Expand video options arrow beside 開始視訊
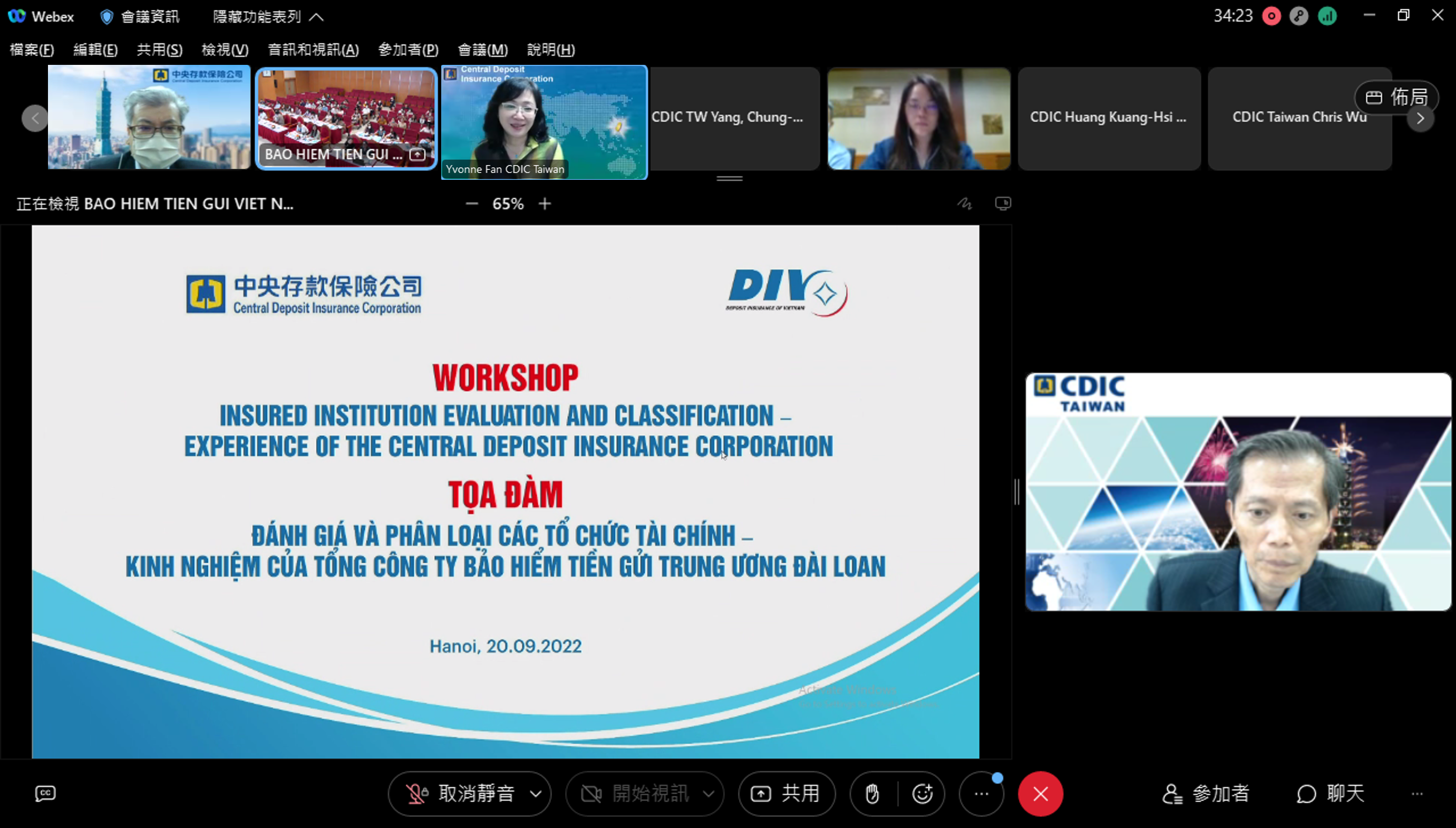This screenshot has height=828, width=1456. pyautogui.click(x=708, y=793)
